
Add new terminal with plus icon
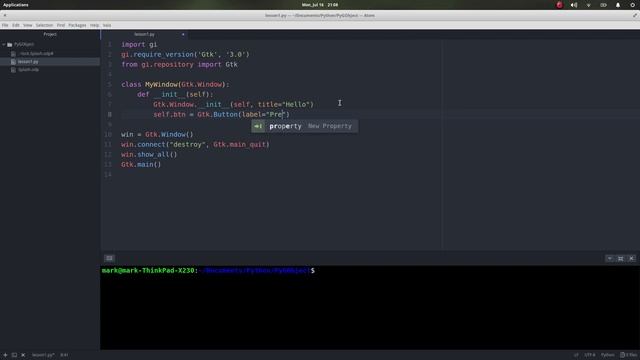tap(5, 355)
